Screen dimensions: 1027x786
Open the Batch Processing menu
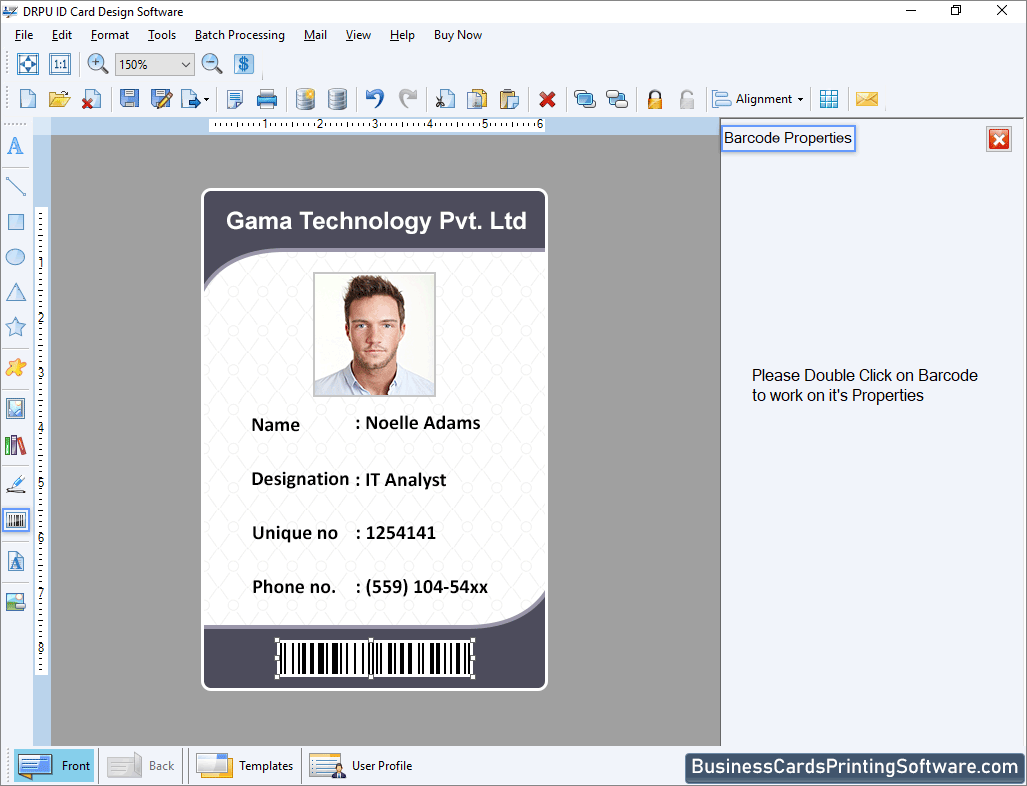point(239,35)
